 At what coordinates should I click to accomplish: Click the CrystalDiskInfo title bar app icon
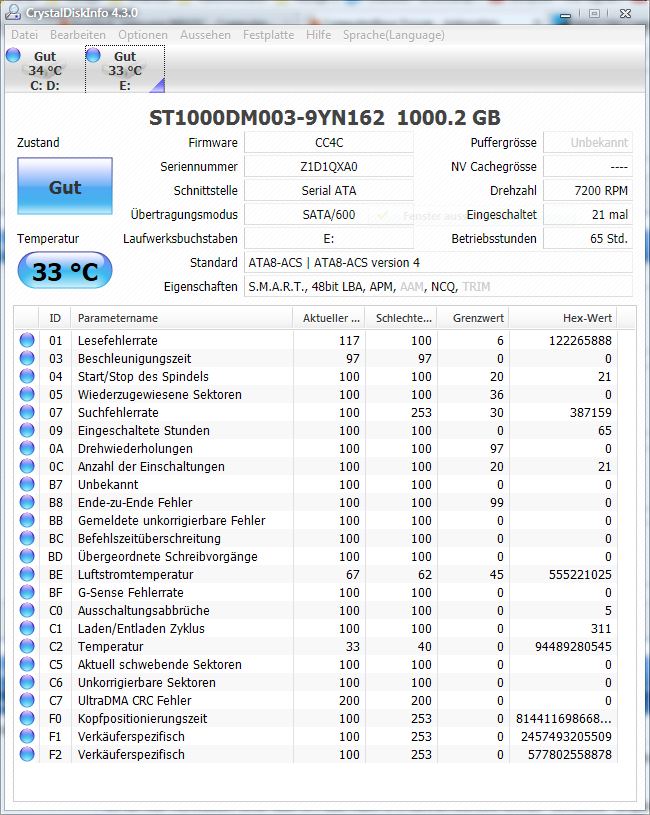coord(13,12)
